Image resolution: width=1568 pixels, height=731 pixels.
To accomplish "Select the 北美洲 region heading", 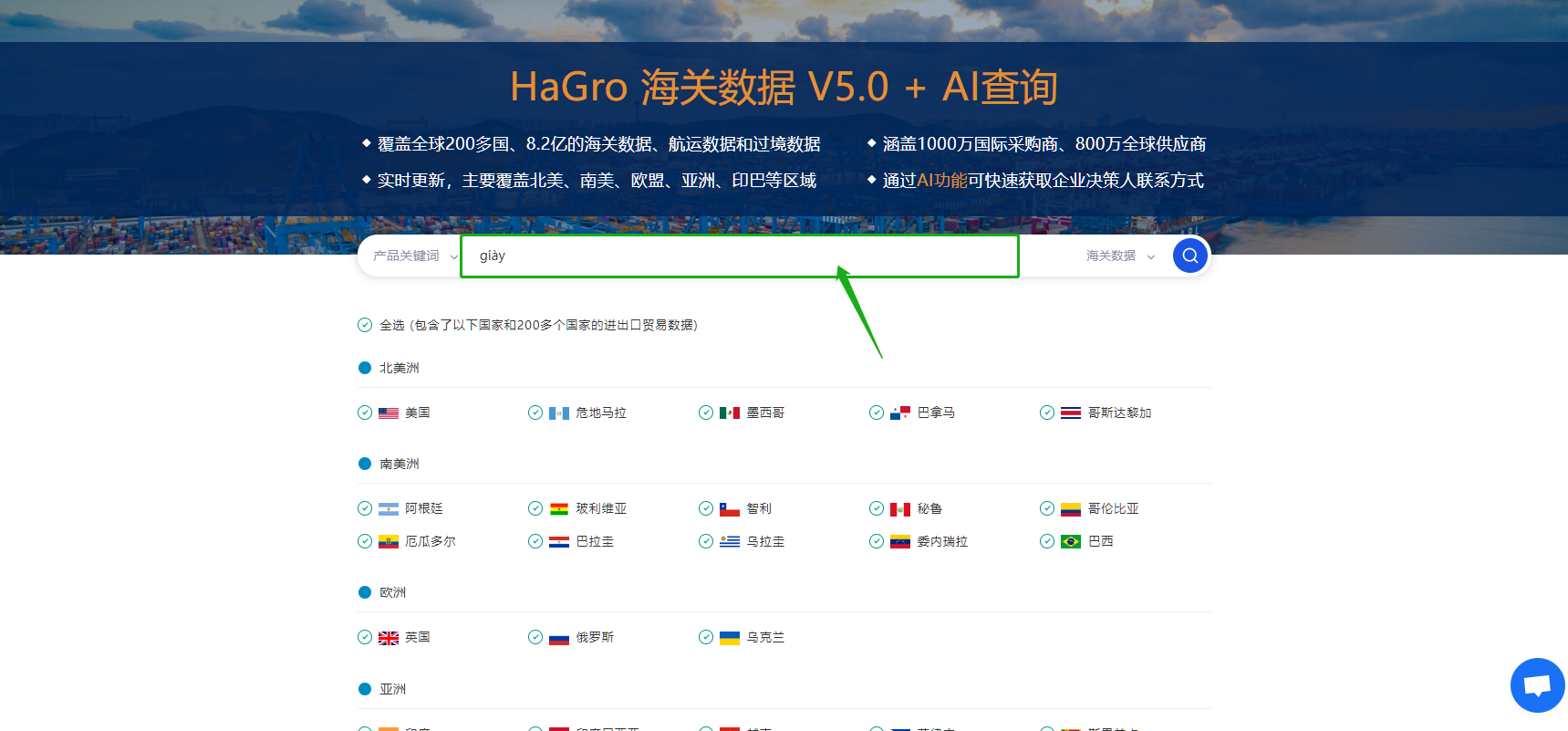I will (399, 368).
